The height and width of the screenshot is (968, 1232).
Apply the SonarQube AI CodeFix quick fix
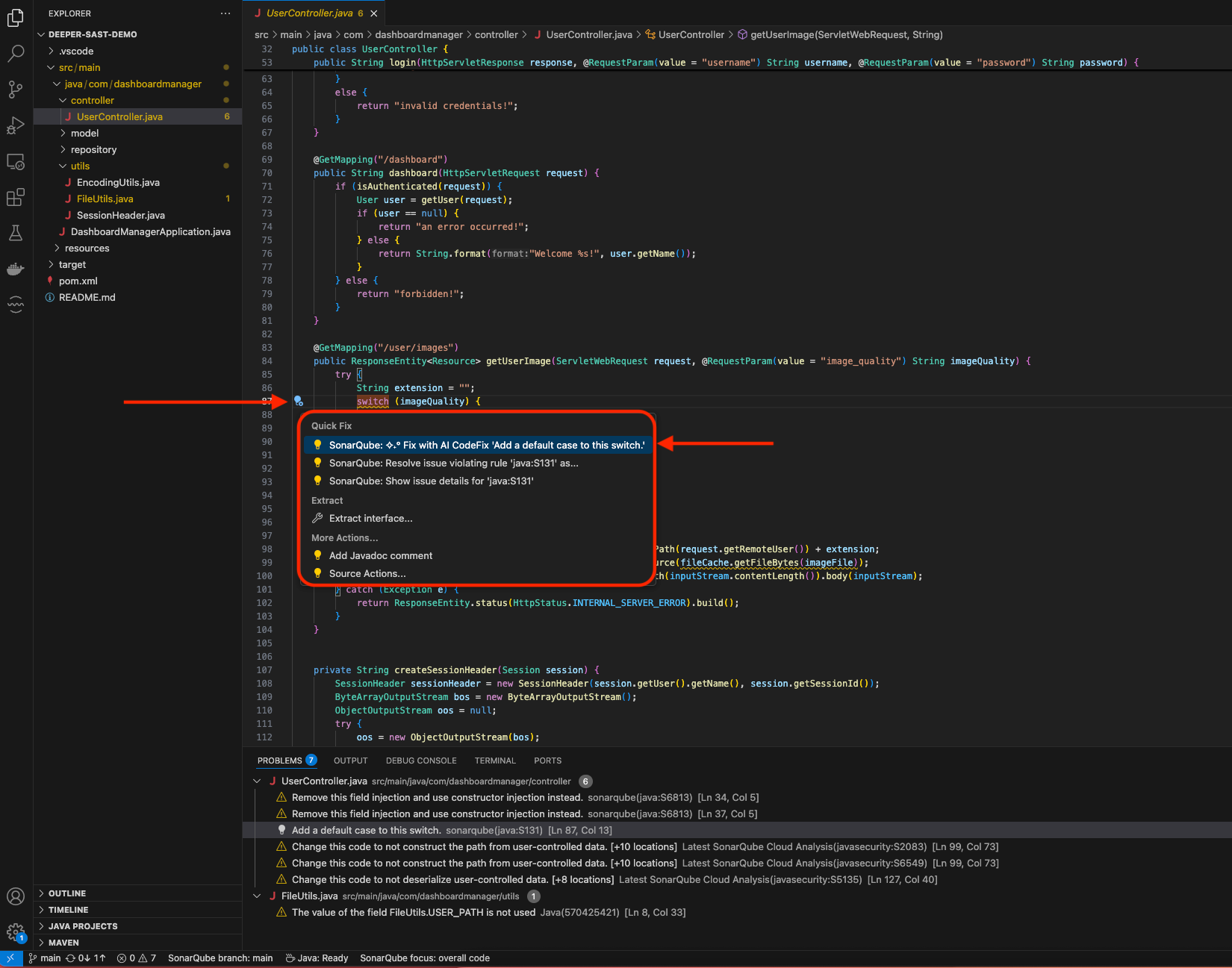[478, 444]
